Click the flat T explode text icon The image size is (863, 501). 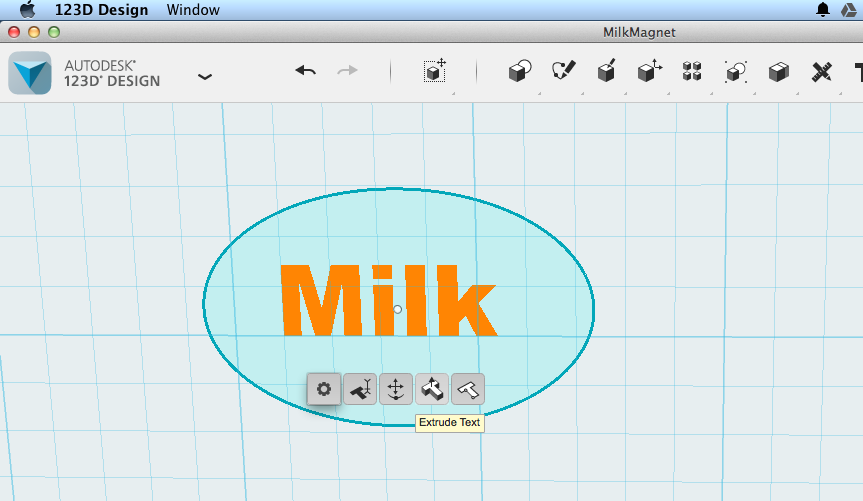[x=468, y=389]
